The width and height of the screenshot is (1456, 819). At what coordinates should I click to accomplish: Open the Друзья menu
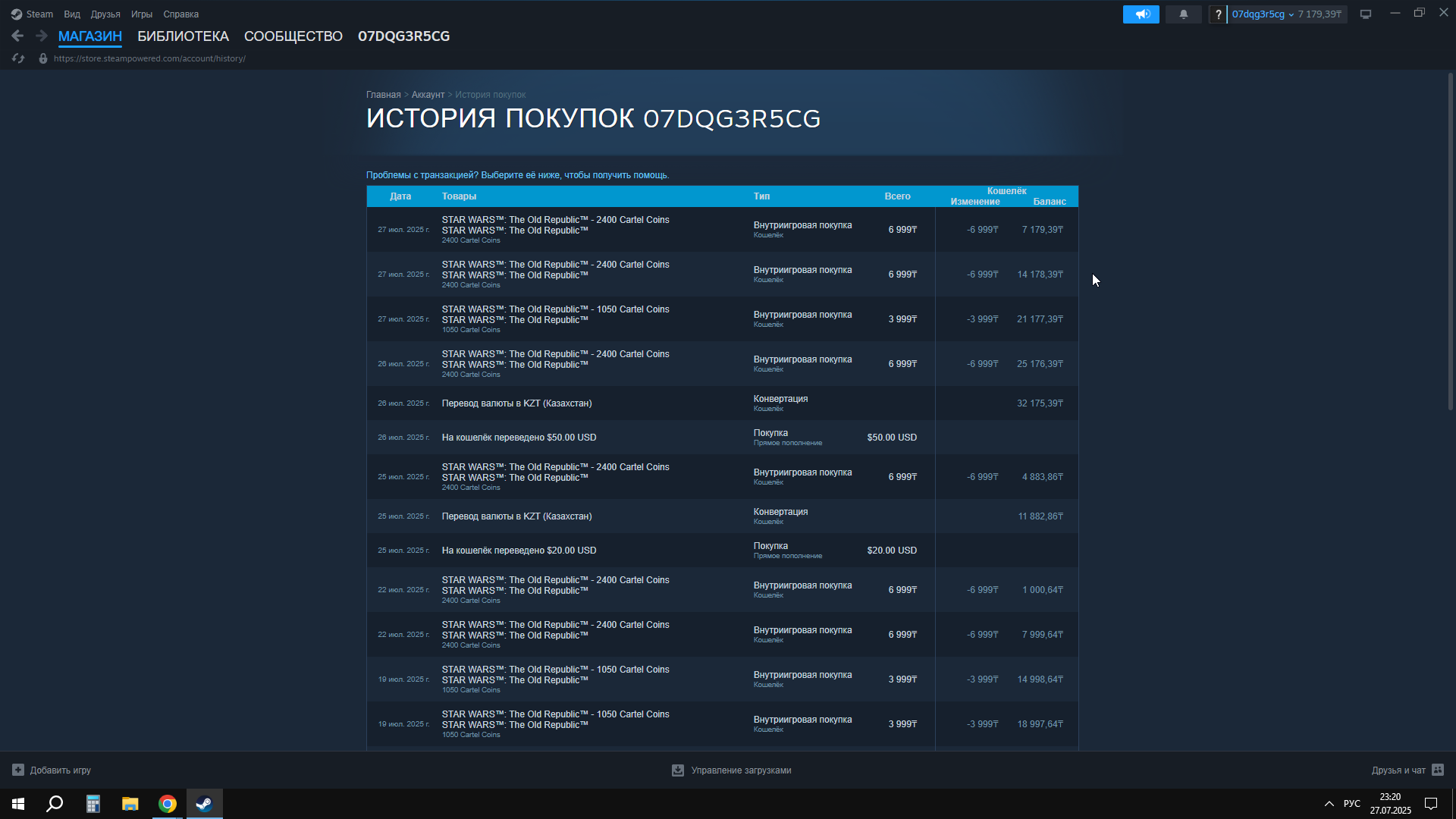click(x=105, y=14)
